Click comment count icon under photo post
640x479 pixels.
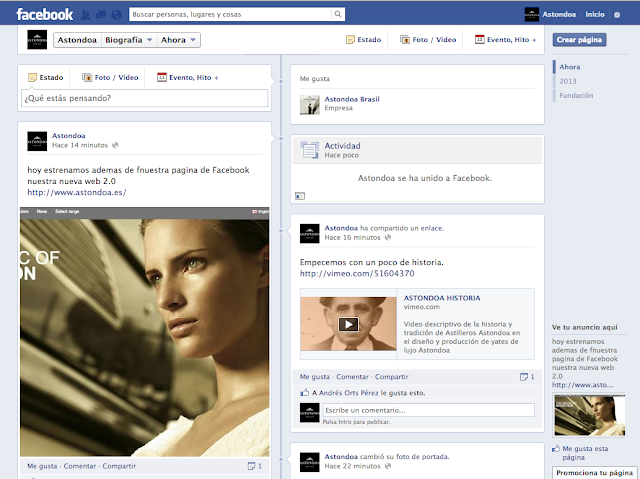coord(251,466)
